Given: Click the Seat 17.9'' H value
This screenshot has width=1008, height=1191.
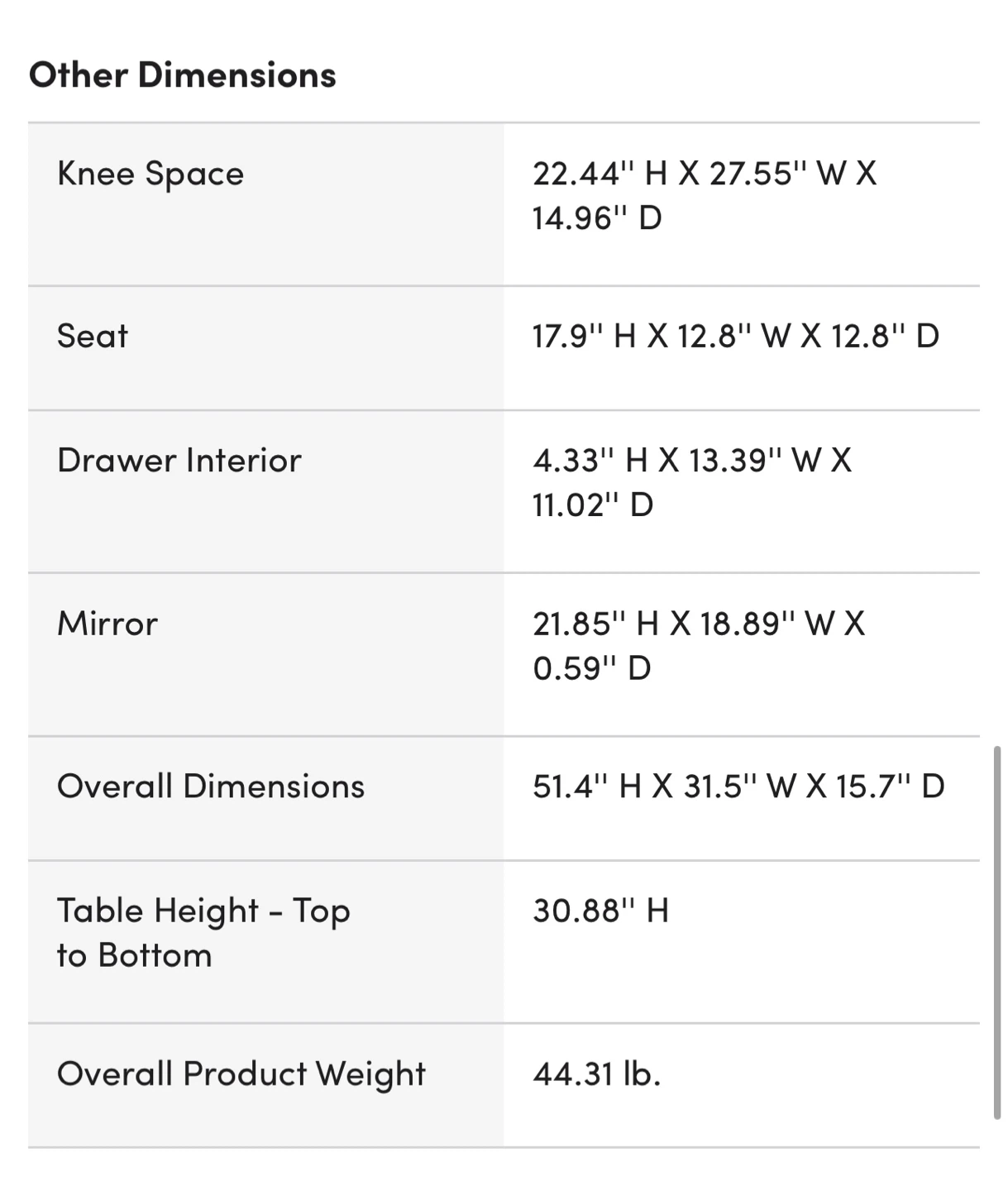Looking at the screenshot, I should pos(736,336).
